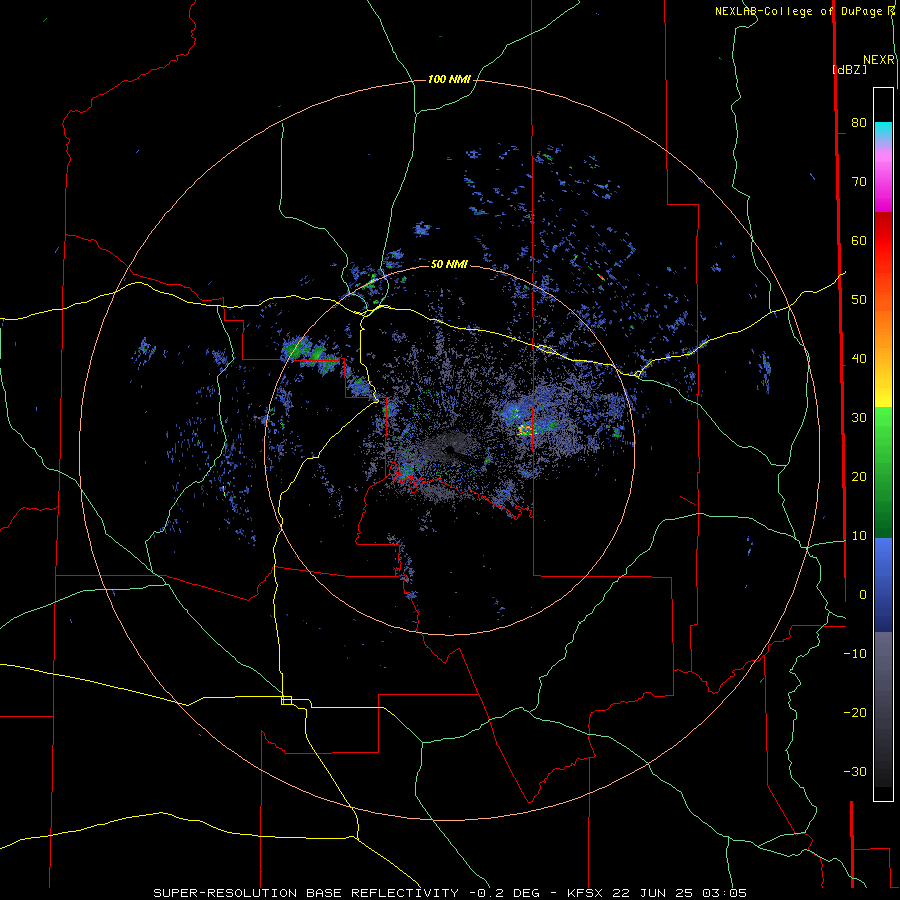This screenshot has width=900, height=900.
Task: Click the 50 NMI range ring label
Action: [x=449, y=265]
